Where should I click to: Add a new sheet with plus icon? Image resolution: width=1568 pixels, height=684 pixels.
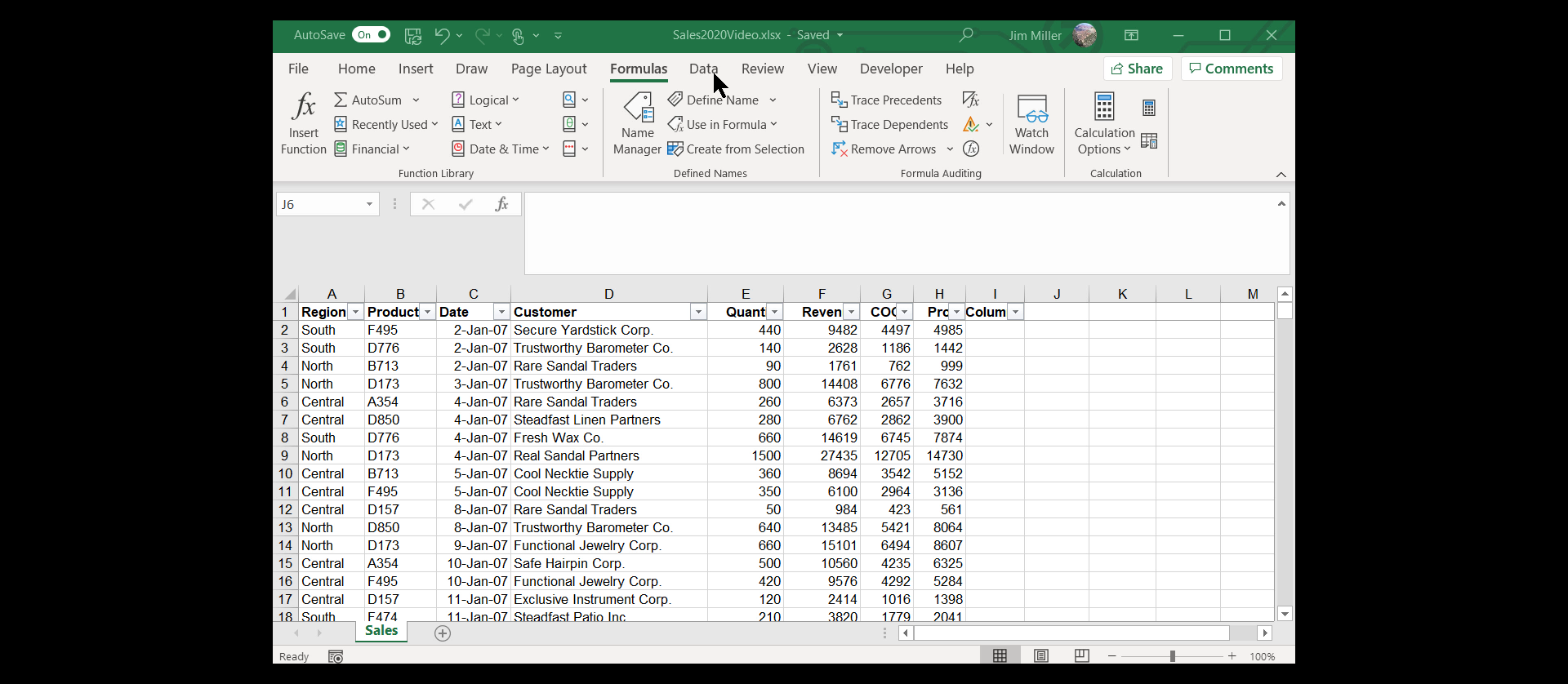pyautogui.click(x=443, y=633)
